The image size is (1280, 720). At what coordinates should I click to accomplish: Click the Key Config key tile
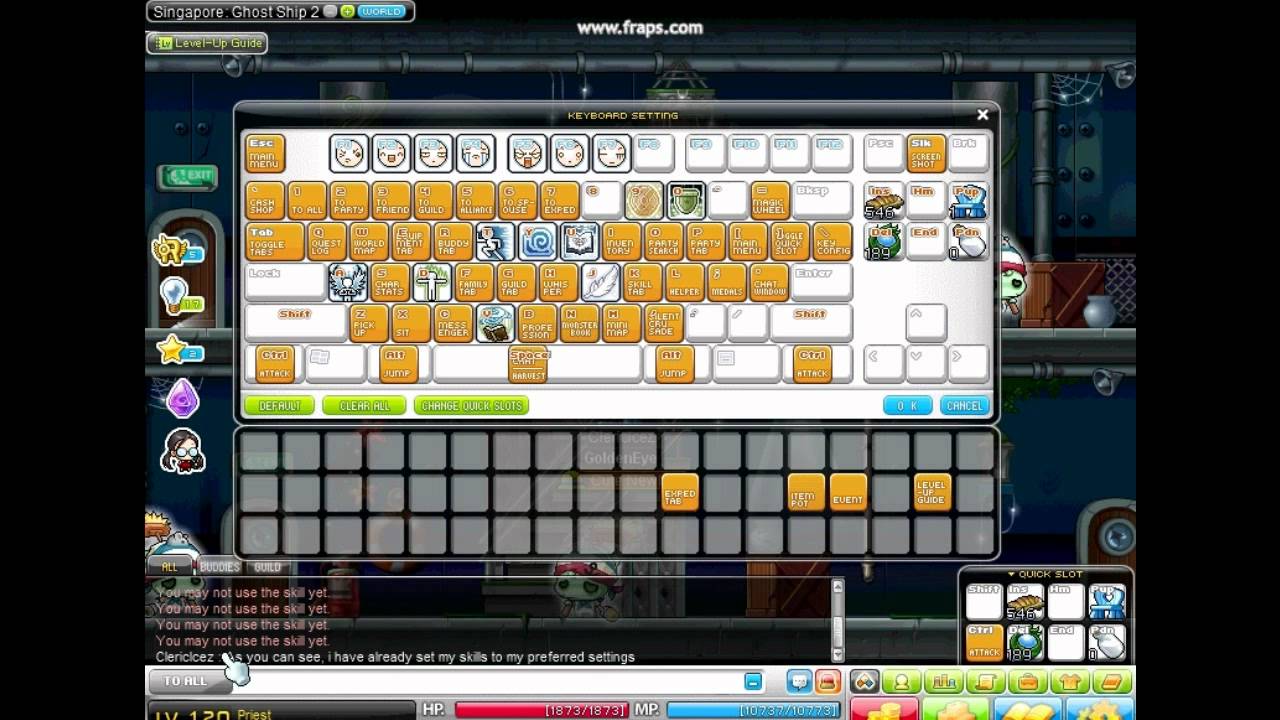832,241
